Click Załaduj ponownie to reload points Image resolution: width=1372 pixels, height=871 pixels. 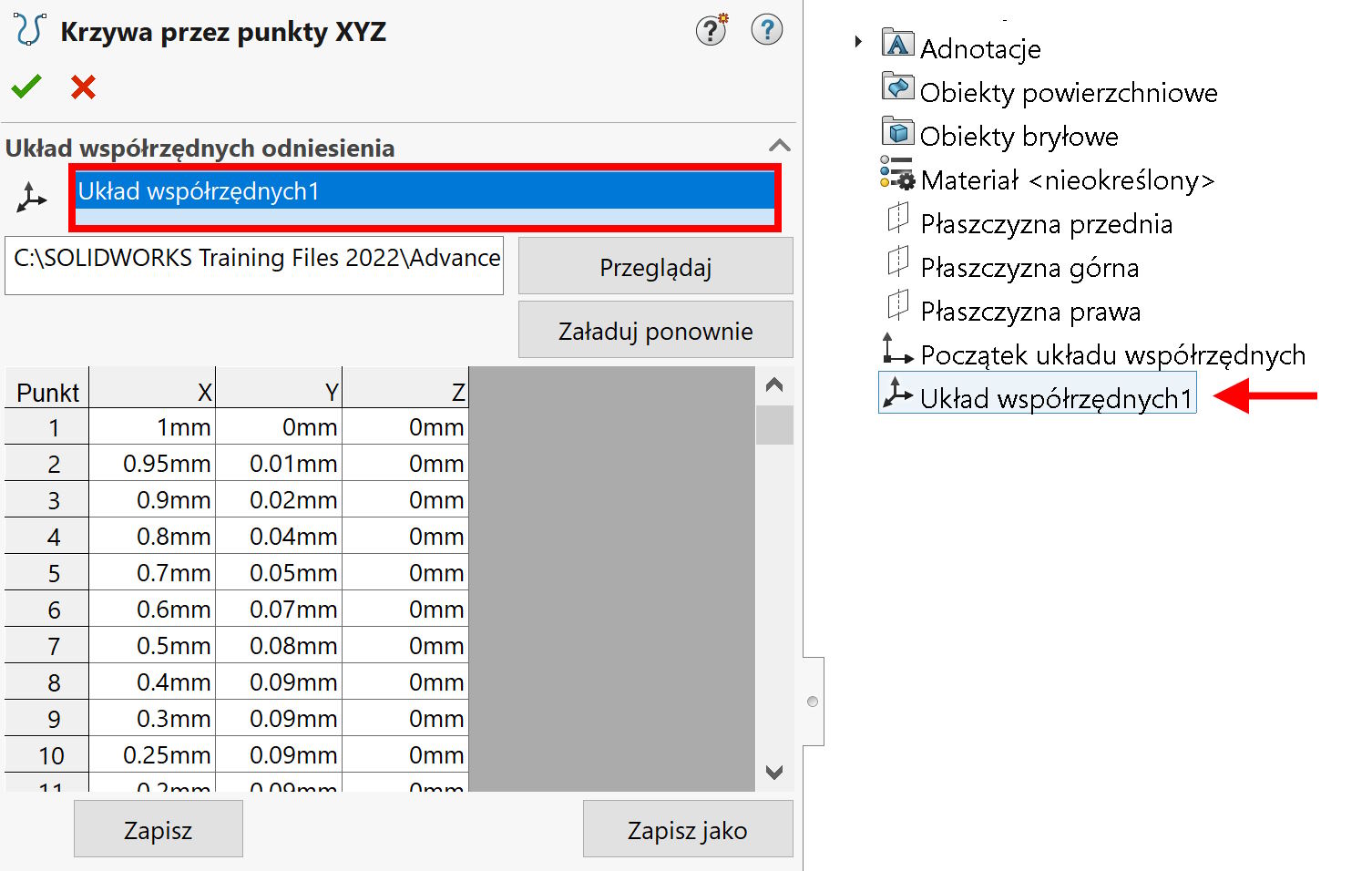(655, 329)
